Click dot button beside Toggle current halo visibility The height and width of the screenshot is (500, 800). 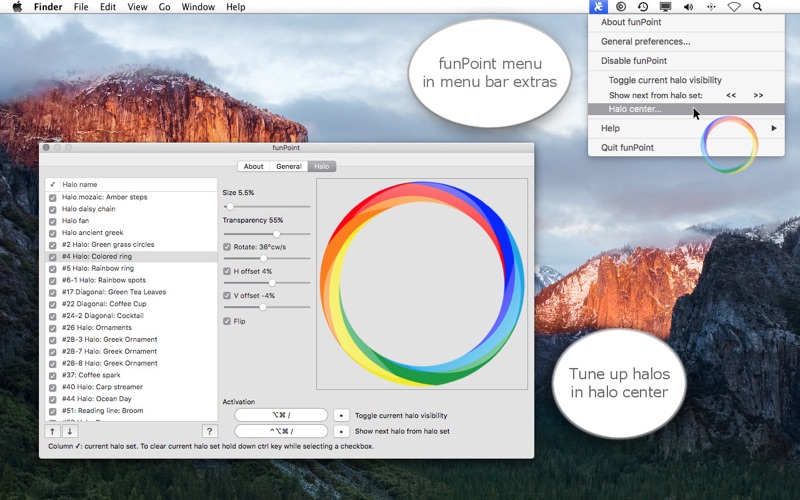[x=341, y=415]
